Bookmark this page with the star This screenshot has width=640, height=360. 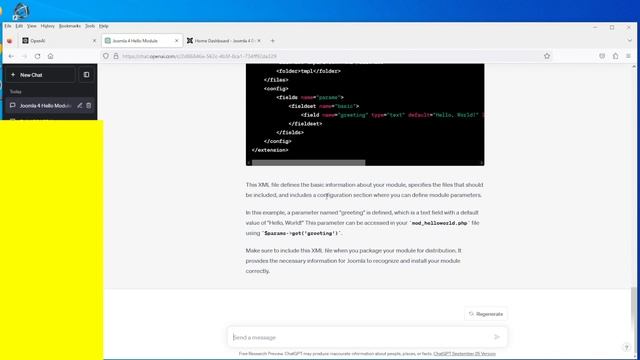(x=547, y=56)
